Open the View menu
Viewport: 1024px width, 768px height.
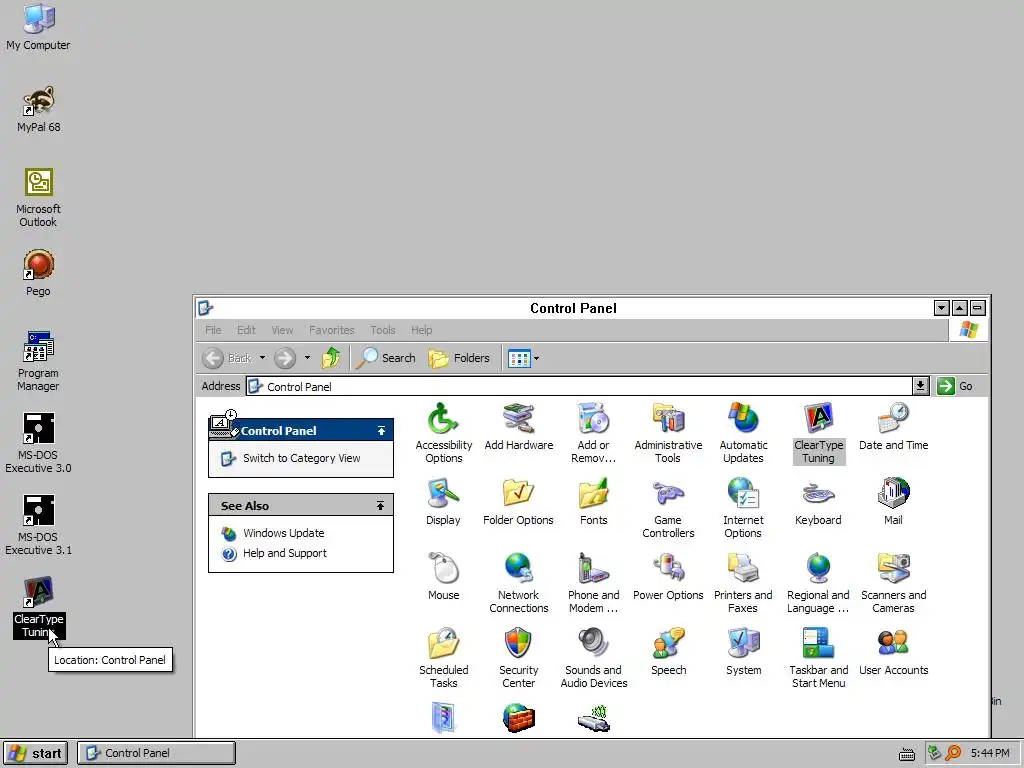coord(282,330)
